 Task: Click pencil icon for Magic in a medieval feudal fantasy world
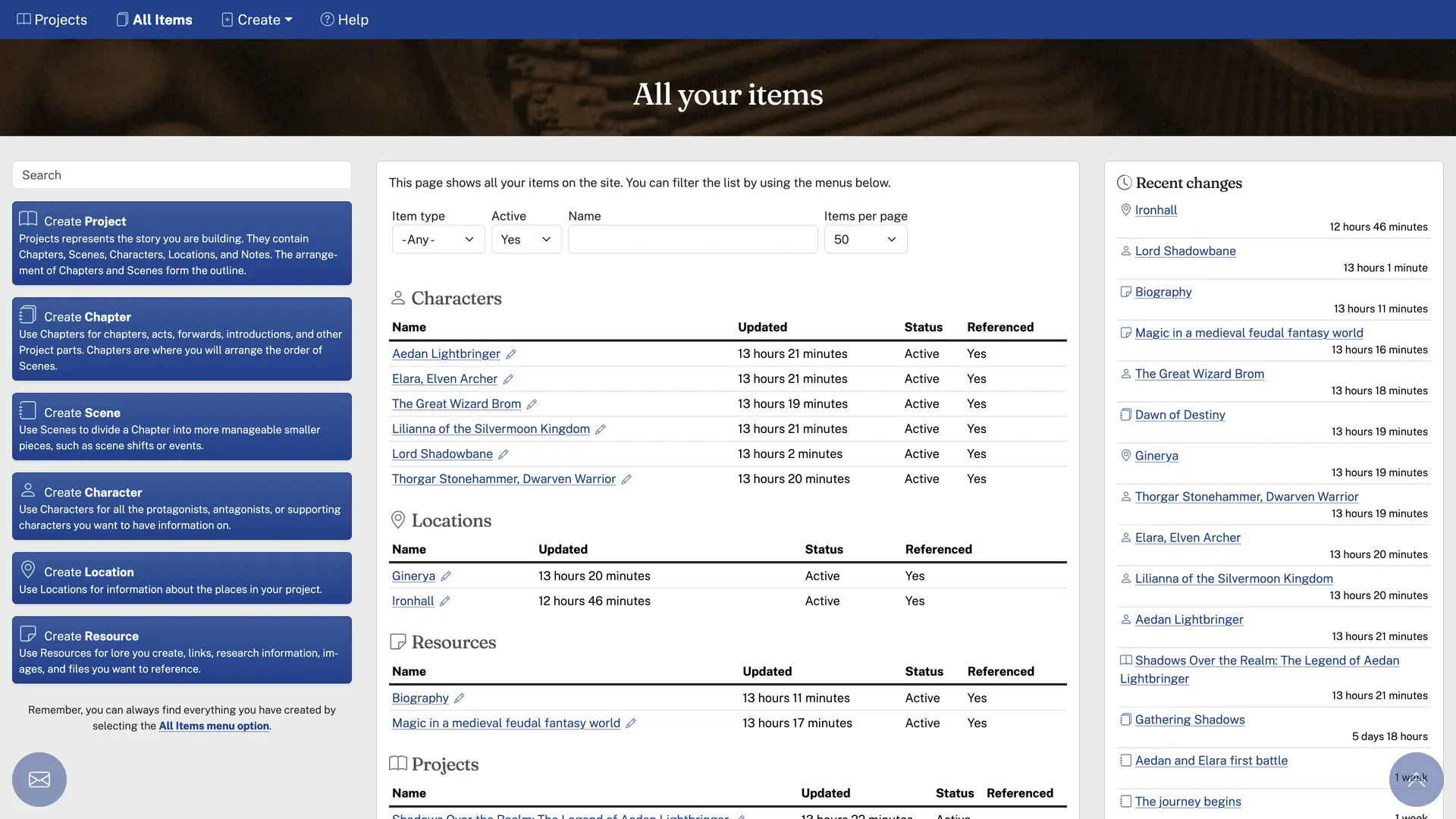tap(631, 723)
